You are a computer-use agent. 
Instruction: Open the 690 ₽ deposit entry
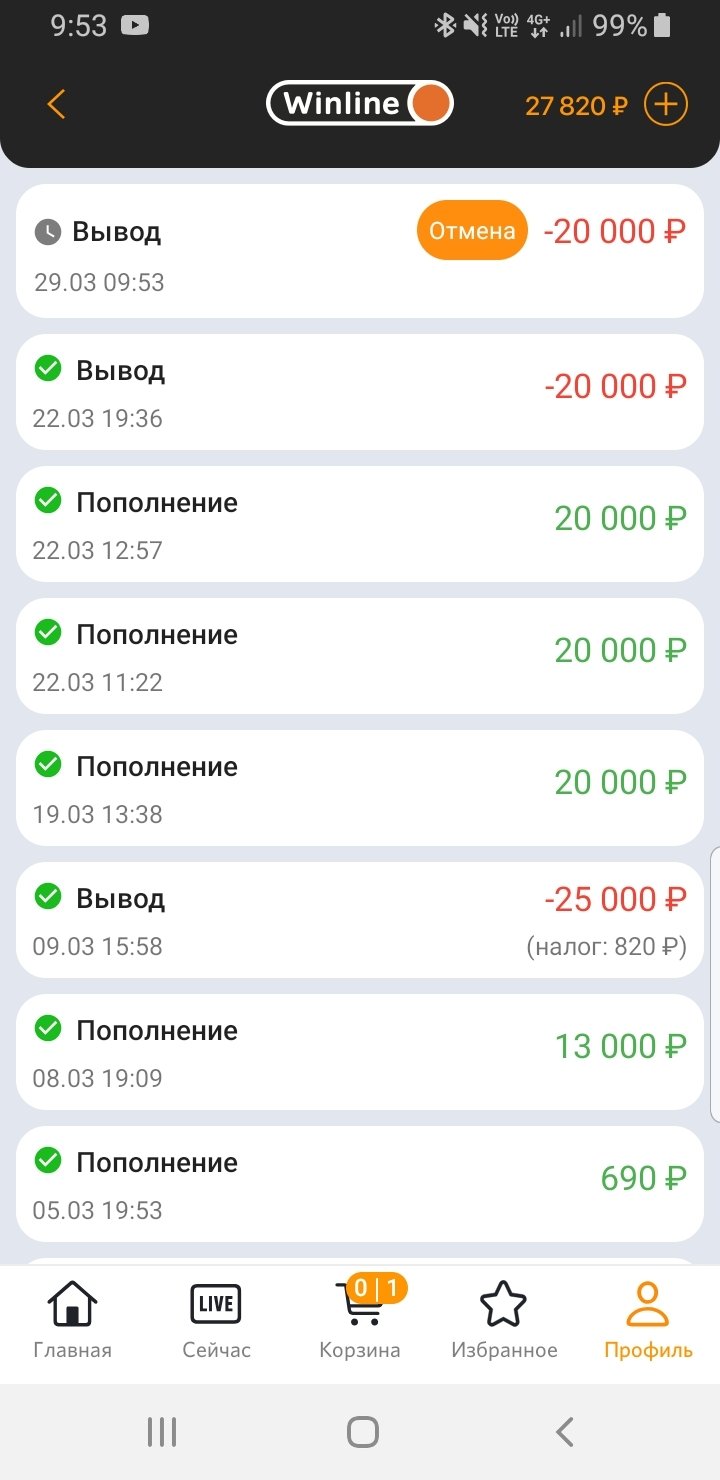point(360,1184)
